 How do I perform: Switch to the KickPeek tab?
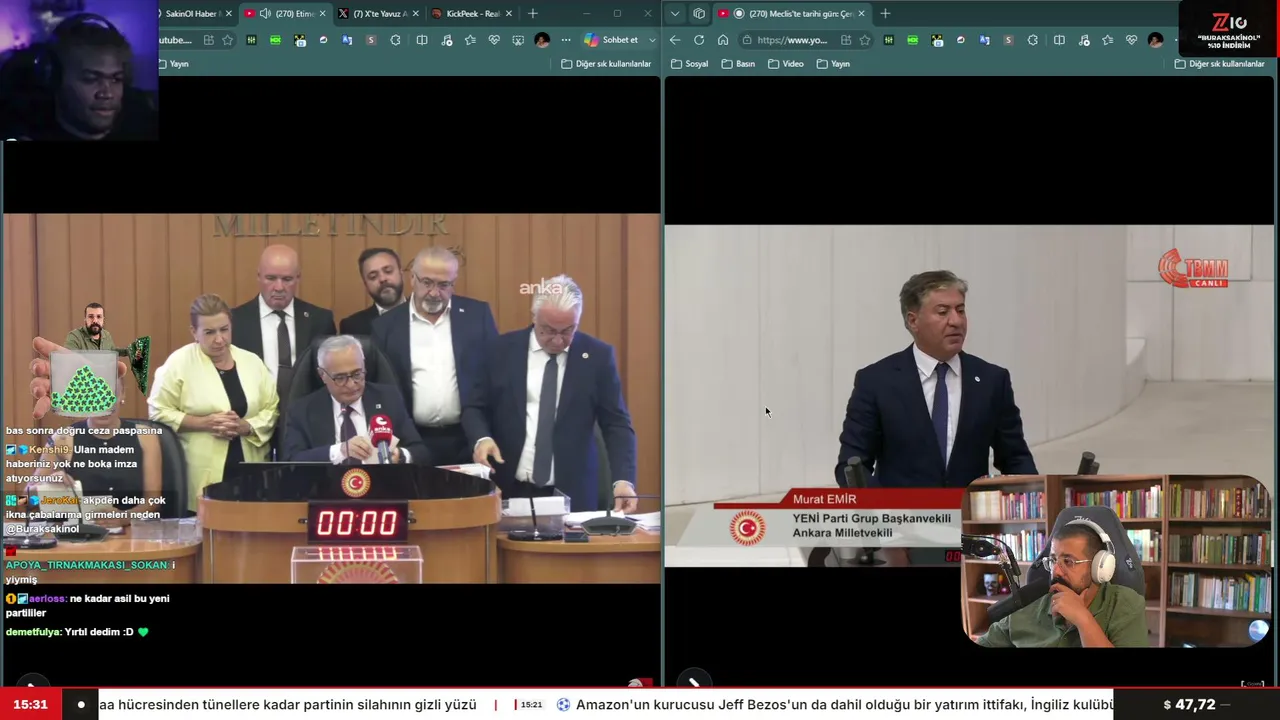click(472, 14)
